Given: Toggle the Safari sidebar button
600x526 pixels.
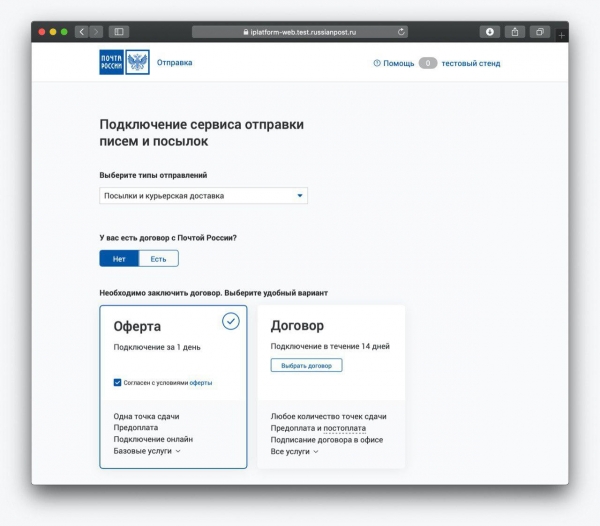Looking at the screenshot, I should point(118,32).
